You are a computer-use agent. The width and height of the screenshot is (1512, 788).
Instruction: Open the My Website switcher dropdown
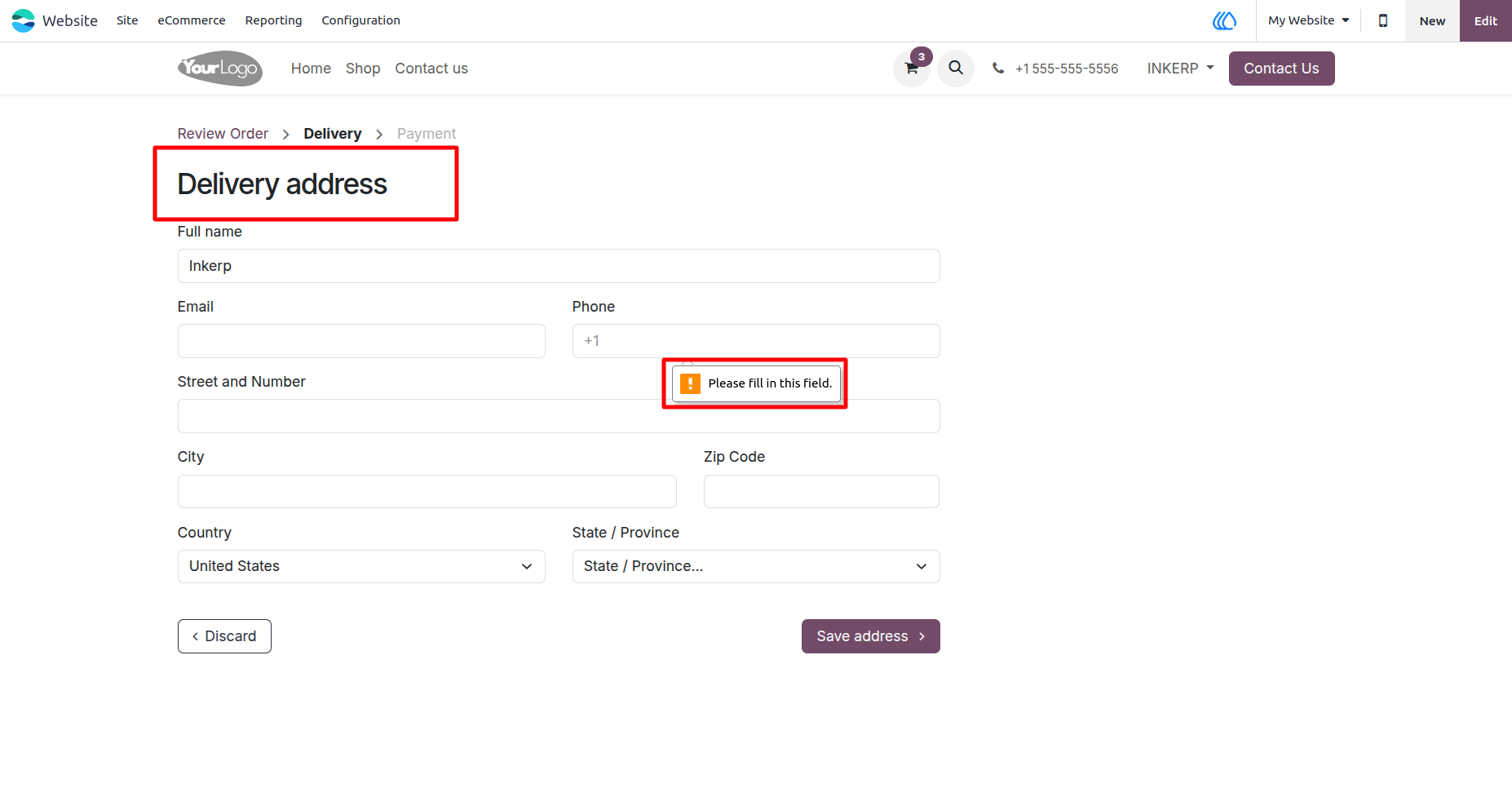1308,20
